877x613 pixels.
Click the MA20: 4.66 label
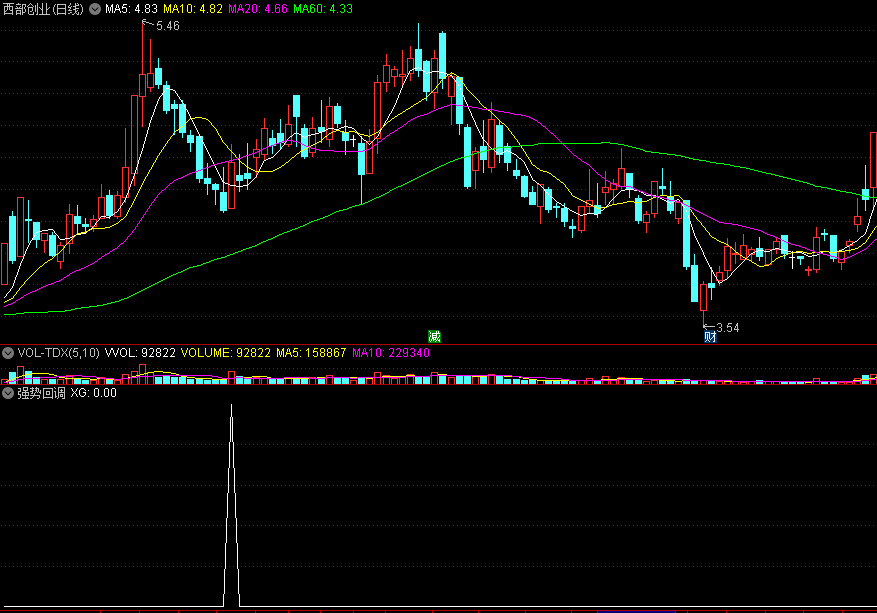pos(258,9)
